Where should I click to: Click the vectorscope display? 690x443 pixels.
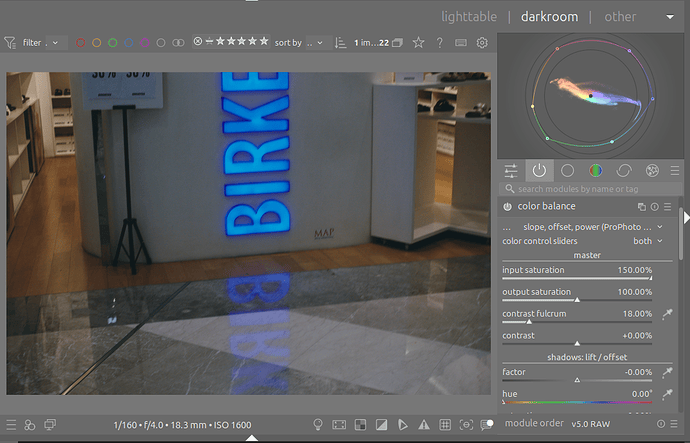click(x=590, y=95)
